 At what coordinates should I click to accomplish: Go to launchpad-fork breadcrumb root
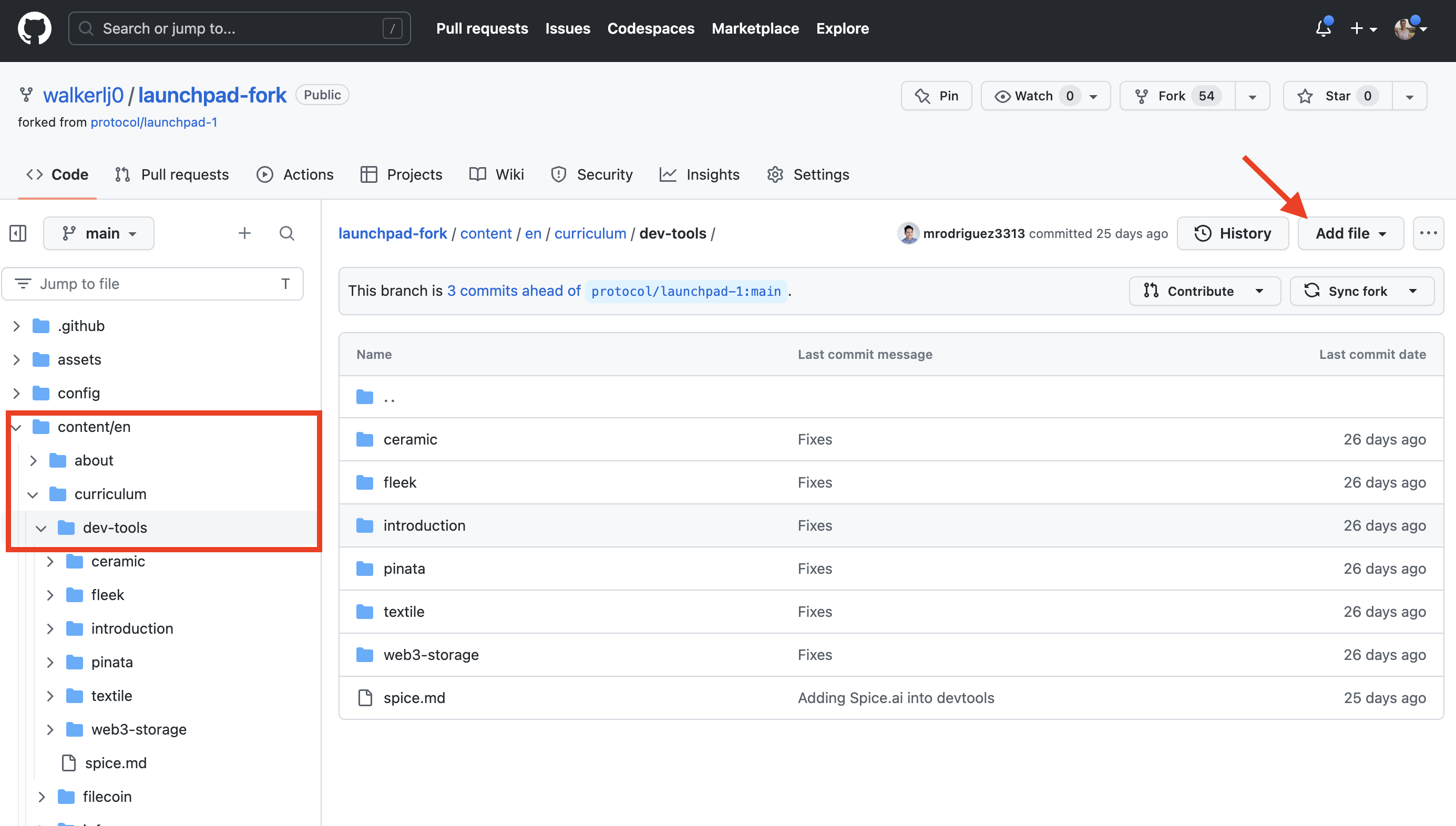[x=393, y=233]
